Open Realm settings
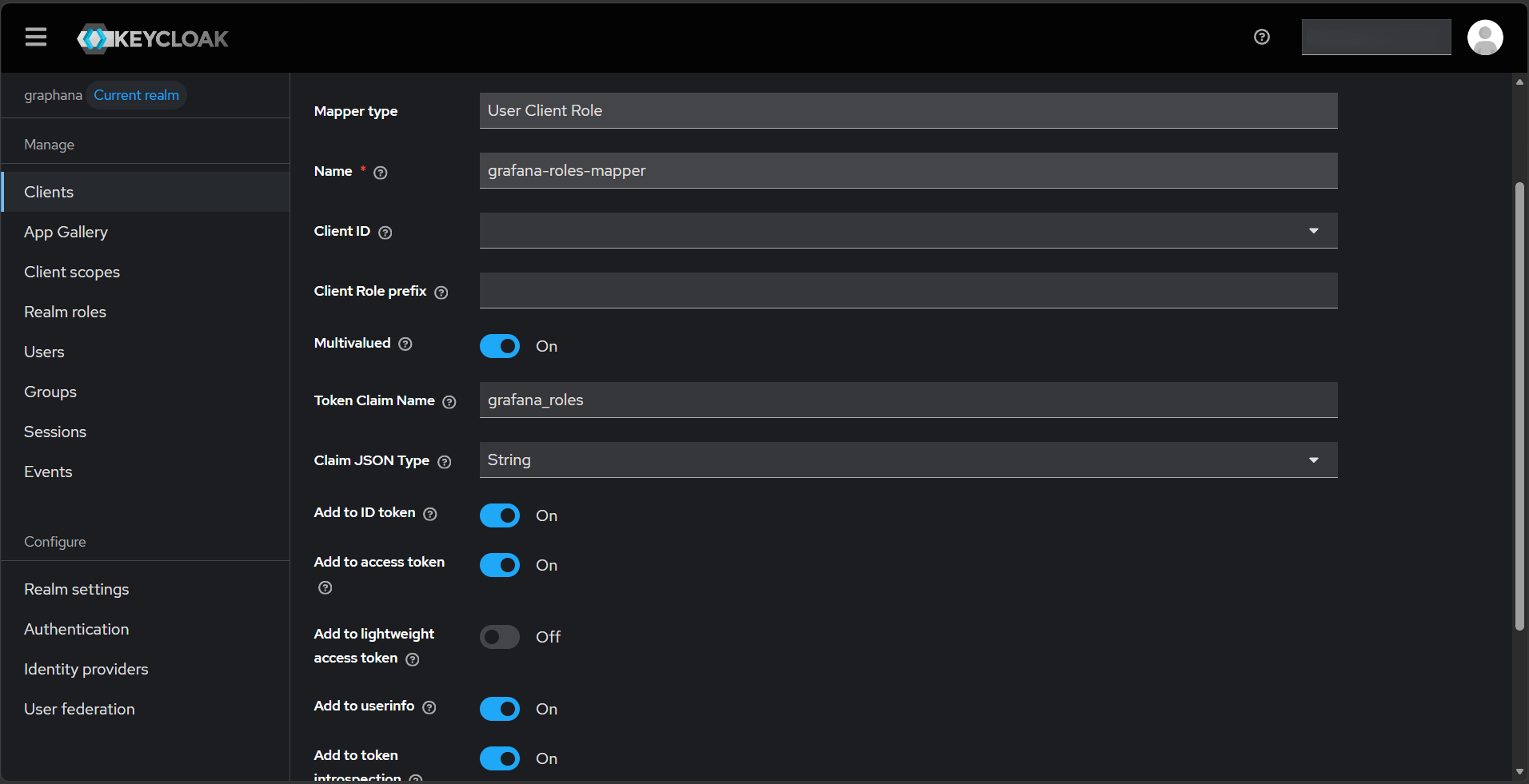The width and height of the screenshot is (1529, 784). click(x=146, y=589)
